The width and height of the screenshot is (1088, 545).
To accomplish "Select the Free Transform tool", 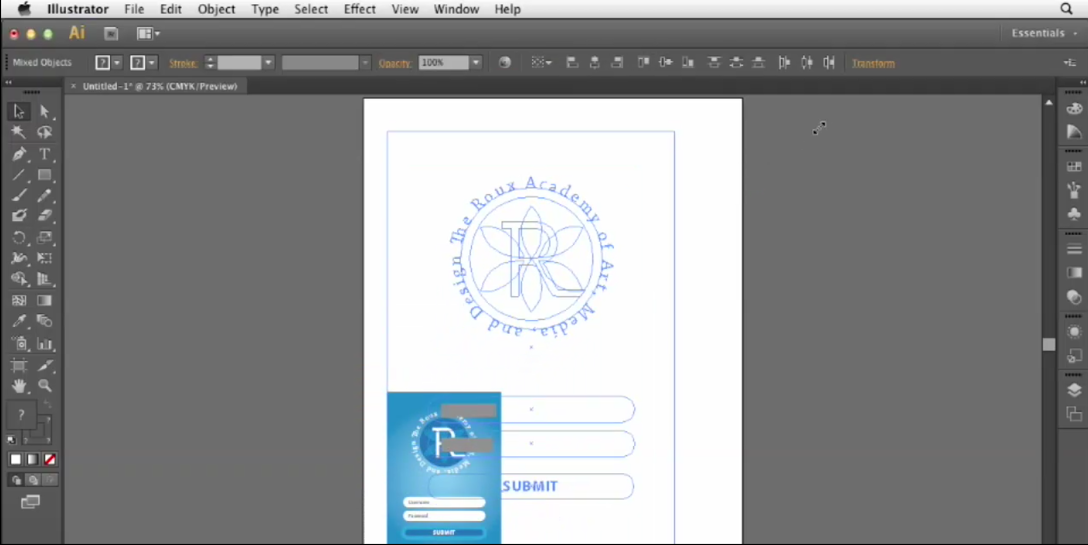I will tap(44, 258).
